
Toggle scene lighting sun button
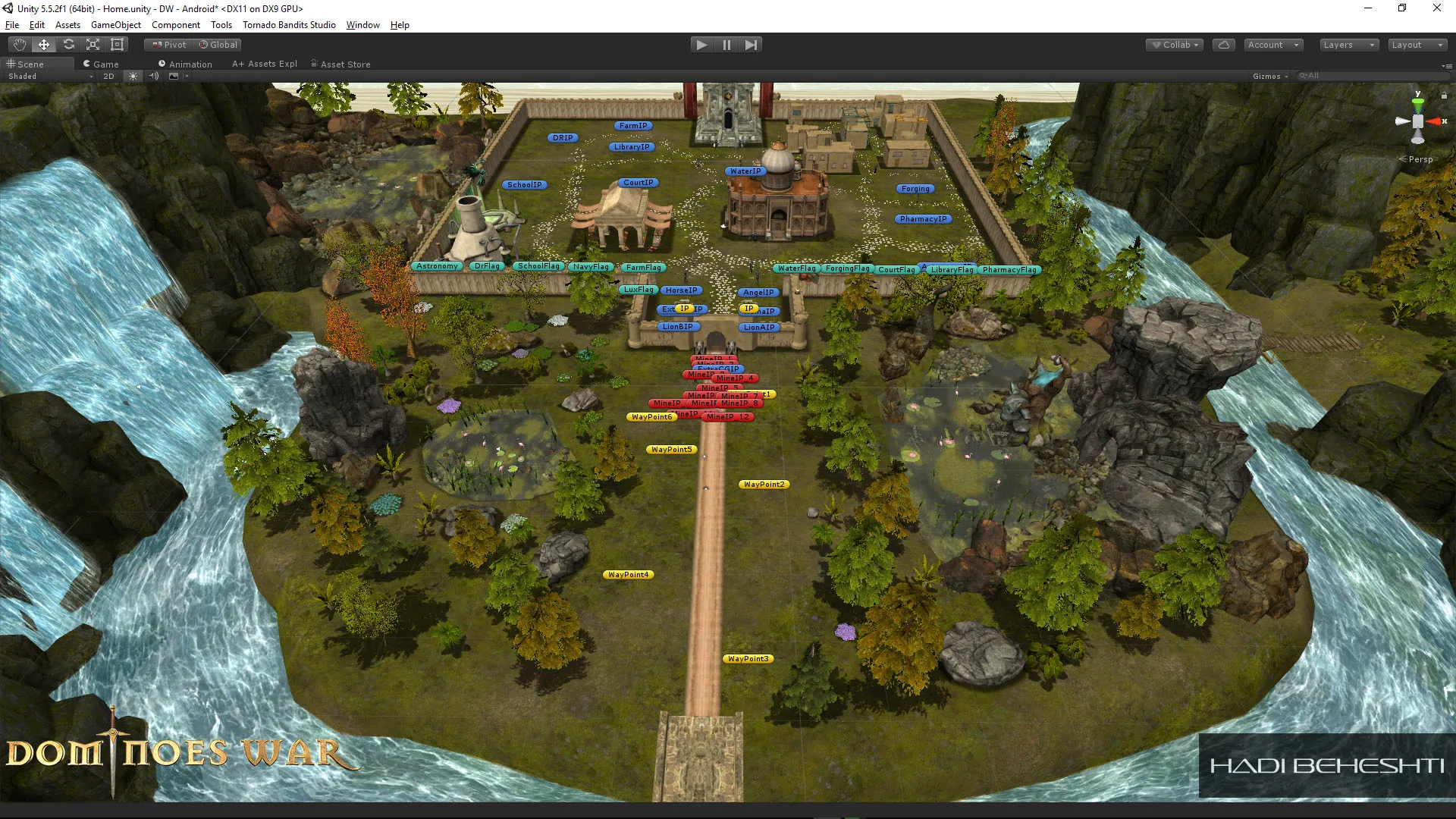(133, 76)
